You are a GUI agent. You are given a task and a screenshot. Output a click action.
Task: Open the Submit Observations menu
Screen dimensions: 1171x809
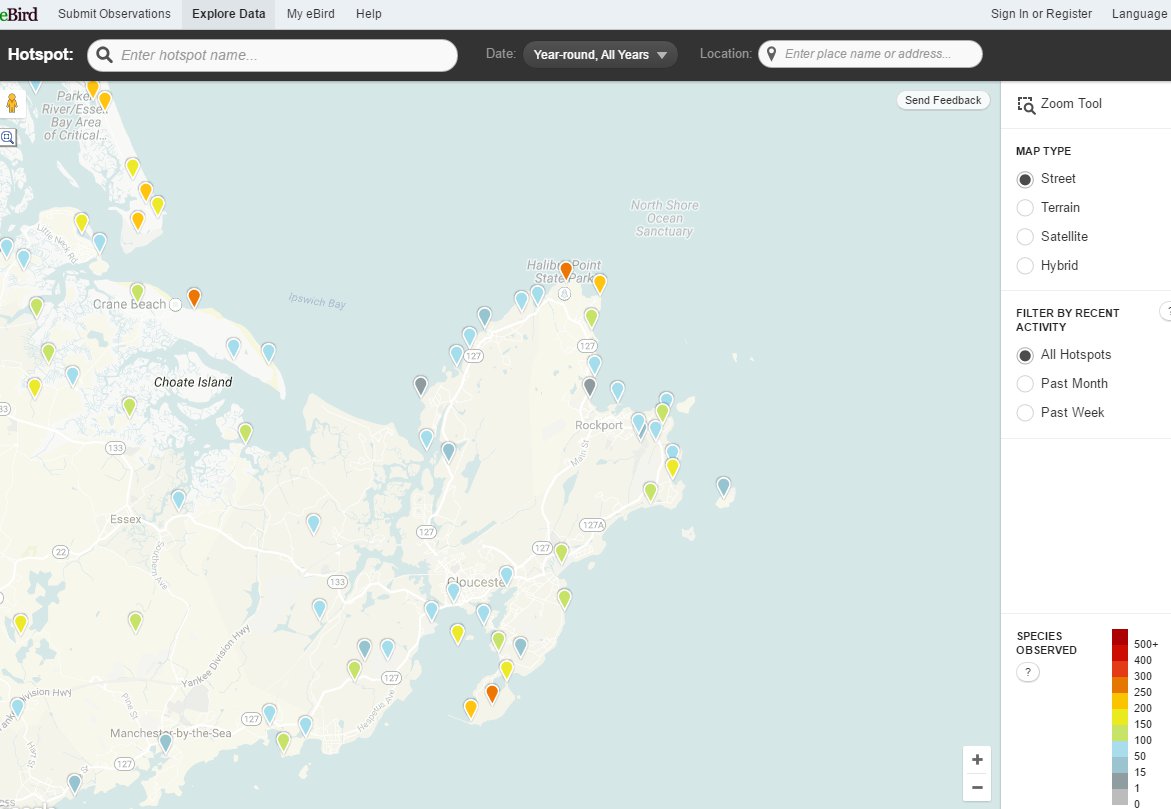pos(114,14)
